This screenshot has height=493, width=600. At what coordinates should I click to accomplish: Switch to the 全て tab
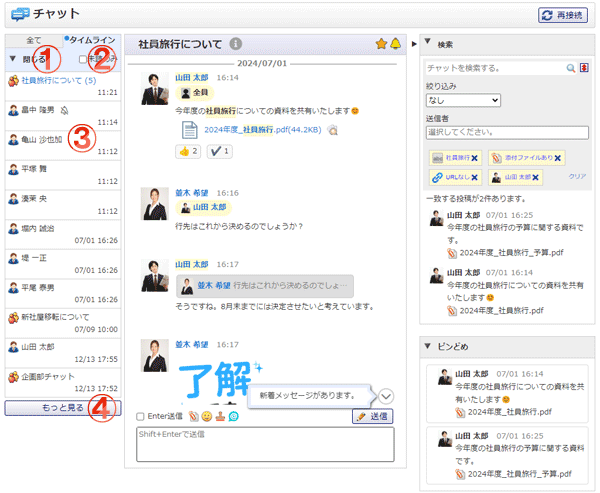pos(34,40)
